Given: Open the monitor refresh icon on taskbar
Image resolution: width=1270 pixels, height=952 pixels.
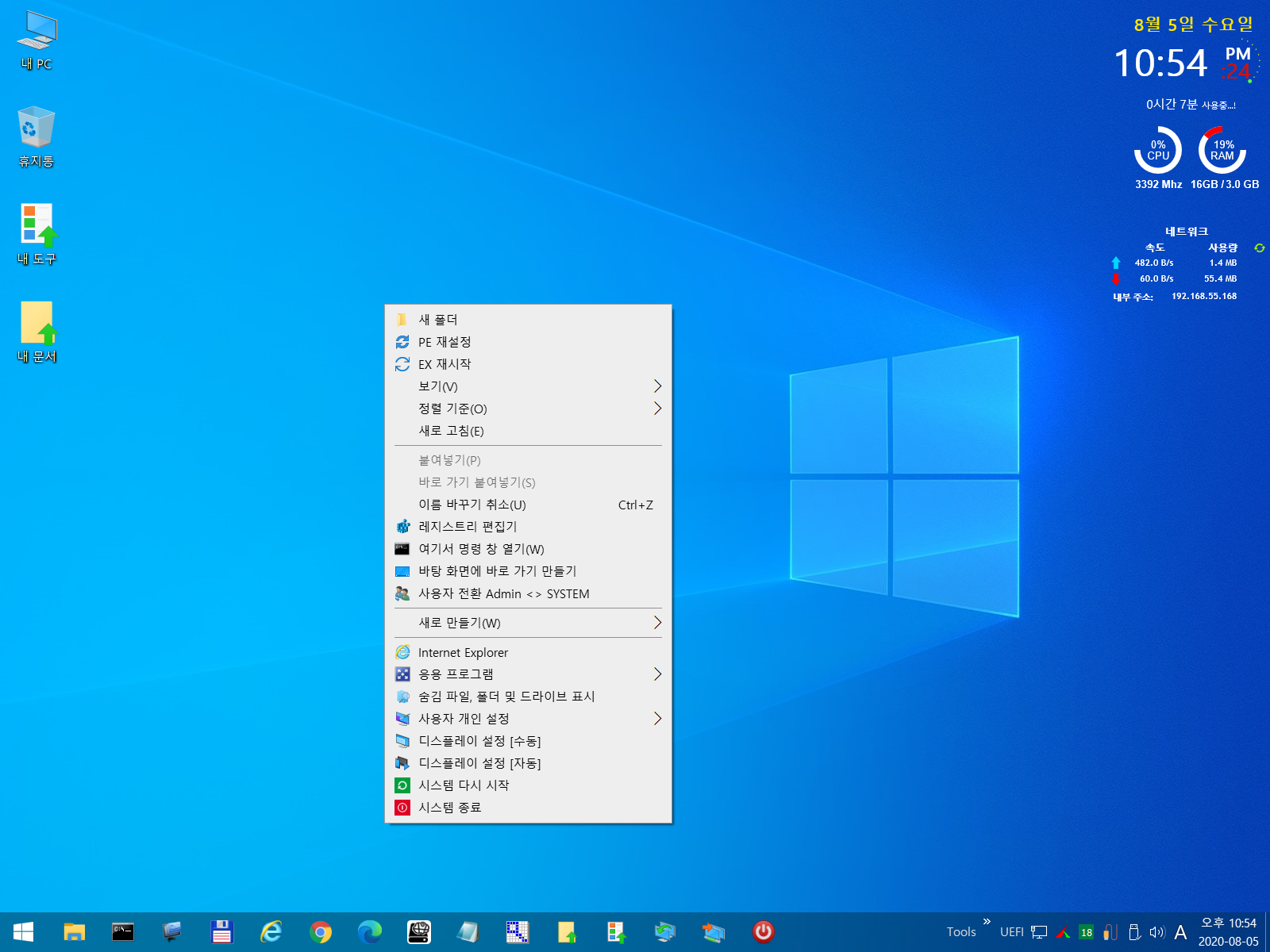Looking at the screenshot, I should (665, 932).
